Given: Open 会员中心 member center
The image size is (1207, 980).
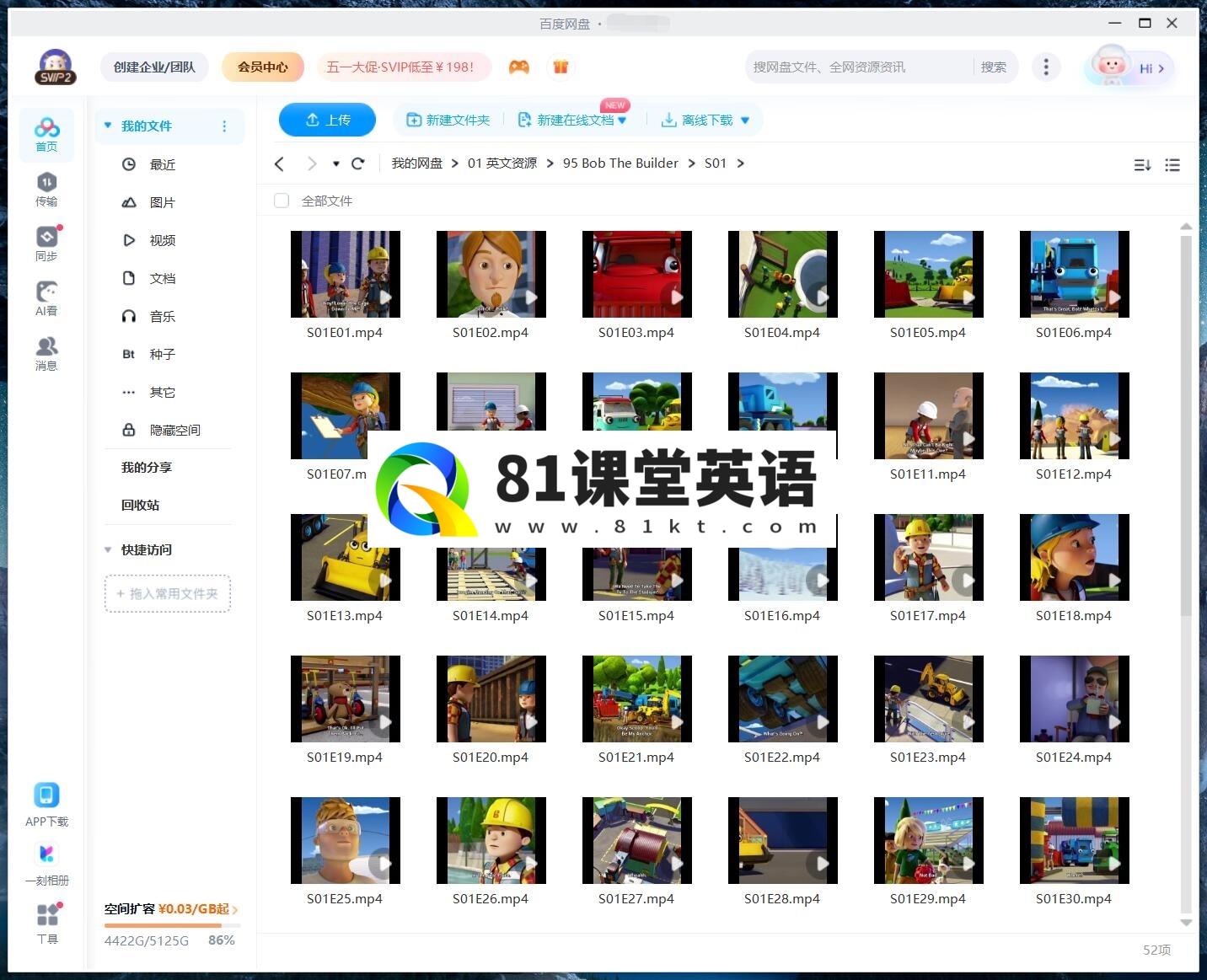Looking at the screenshot, I should 263,67.
